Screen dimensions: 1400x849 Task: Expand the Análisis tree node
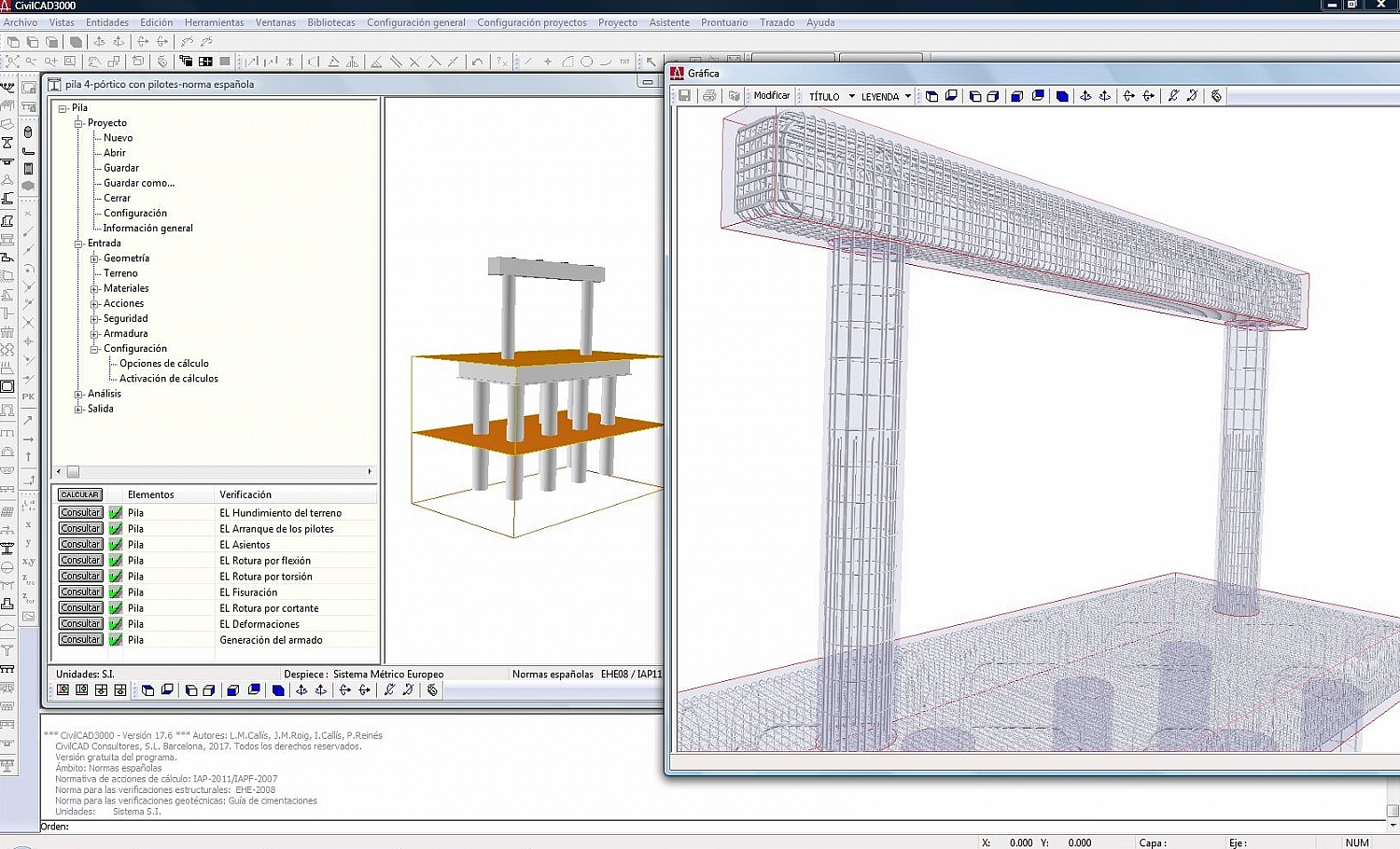[x=78, y=394]
